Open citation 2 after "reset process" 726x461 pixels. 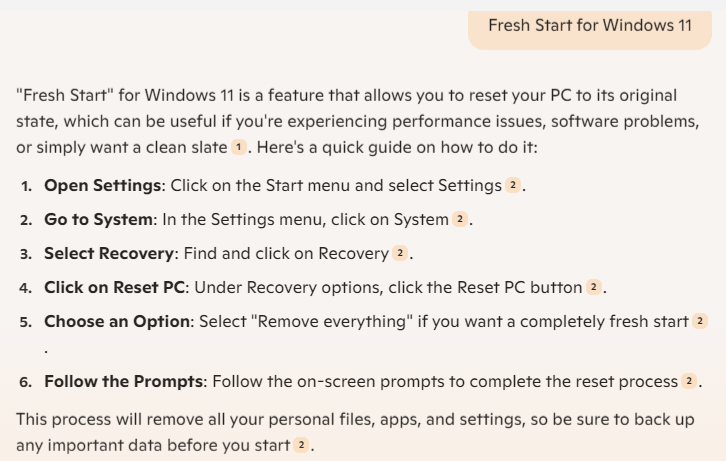pos(689,381)
